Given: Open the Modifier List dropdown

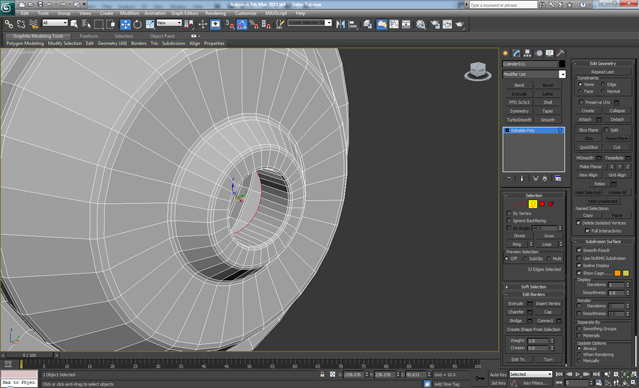Looking at the screenshot, I should (x=534, y=74).
